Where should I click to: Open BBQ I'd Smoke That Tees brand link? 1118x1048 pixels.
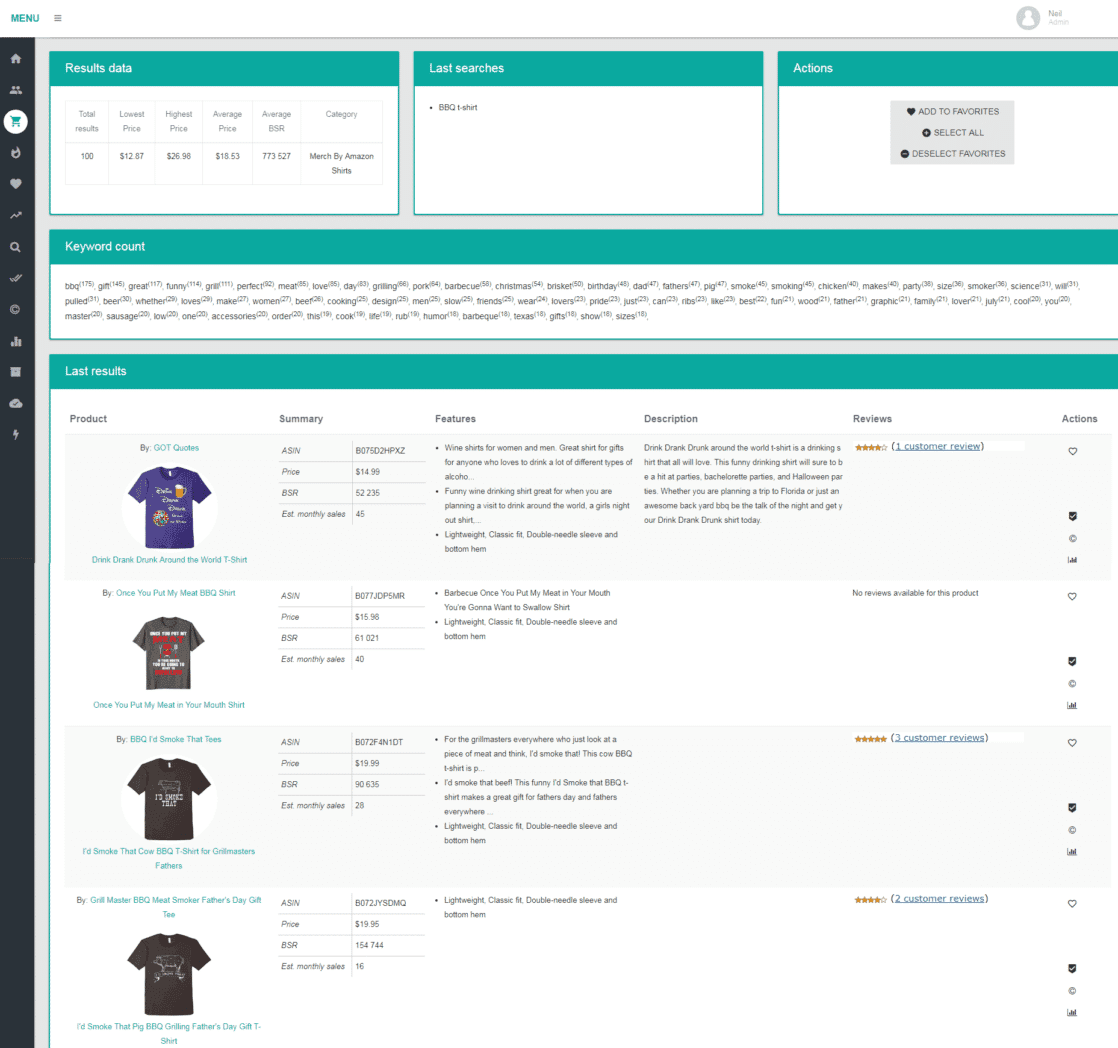(x=175, y=739)
